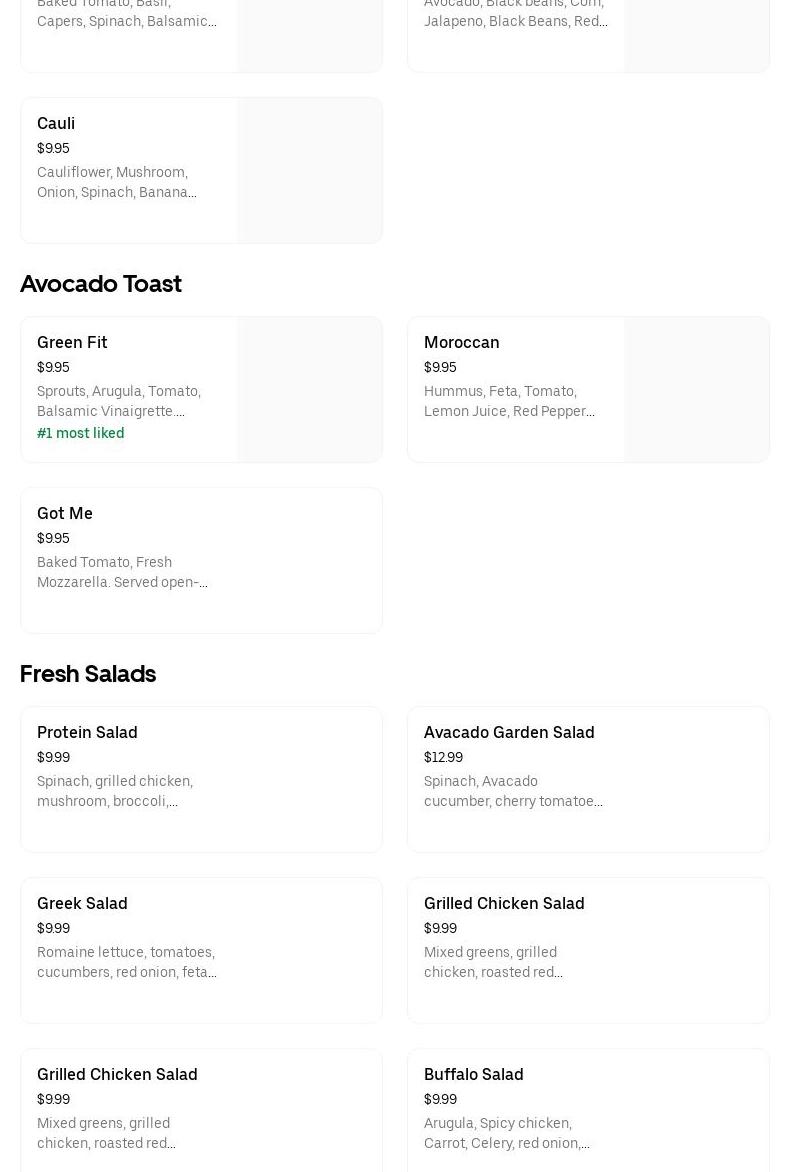Click the '#1 most liked' label
The width and height of the screenshot is (804, 1172).
81,433
